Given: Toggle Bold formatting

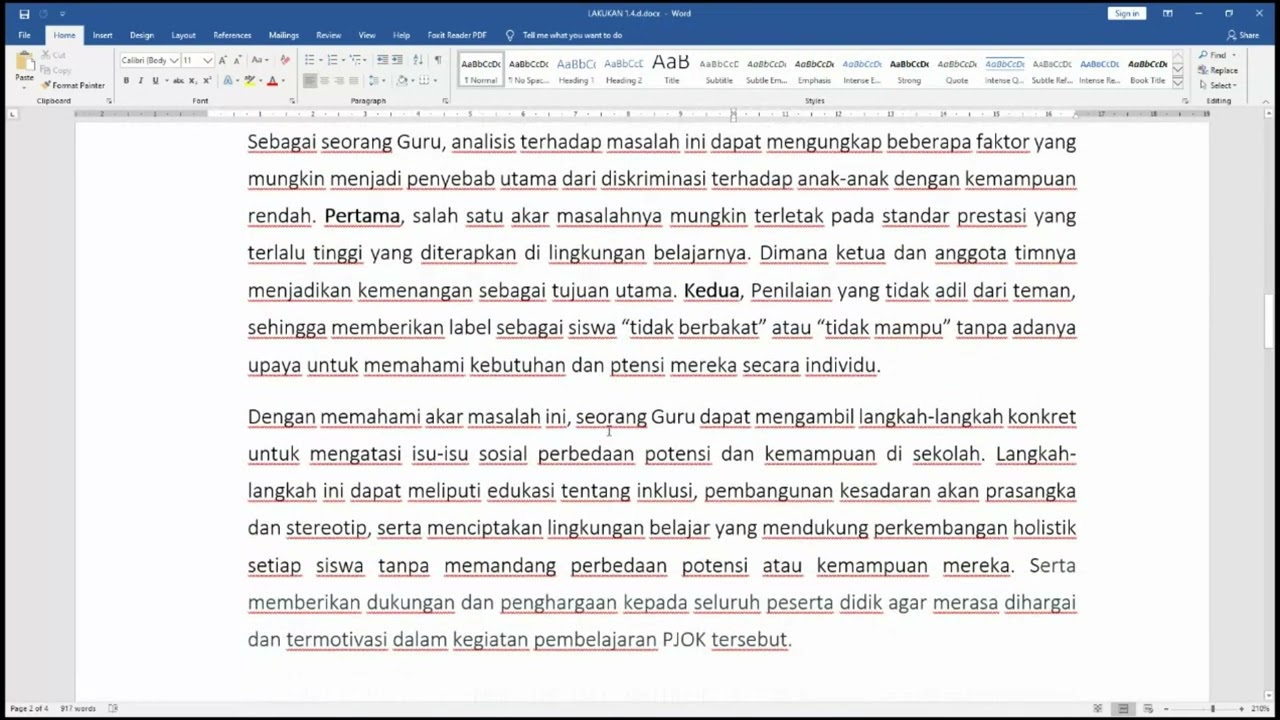Looking at the screenshot, I should 126,80.
